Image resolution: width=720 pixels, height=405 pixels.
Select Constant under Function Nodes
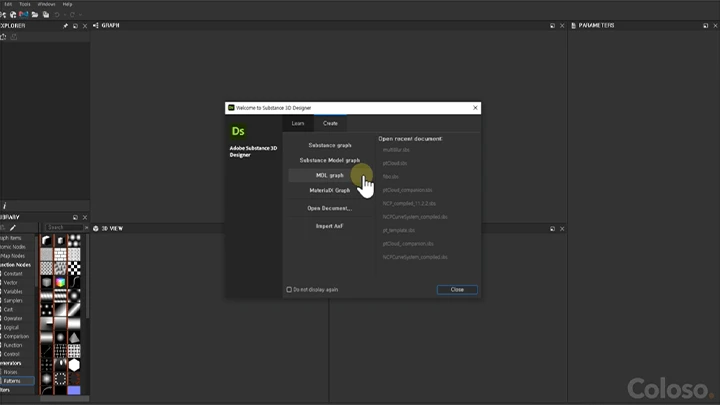coord(13,274)
